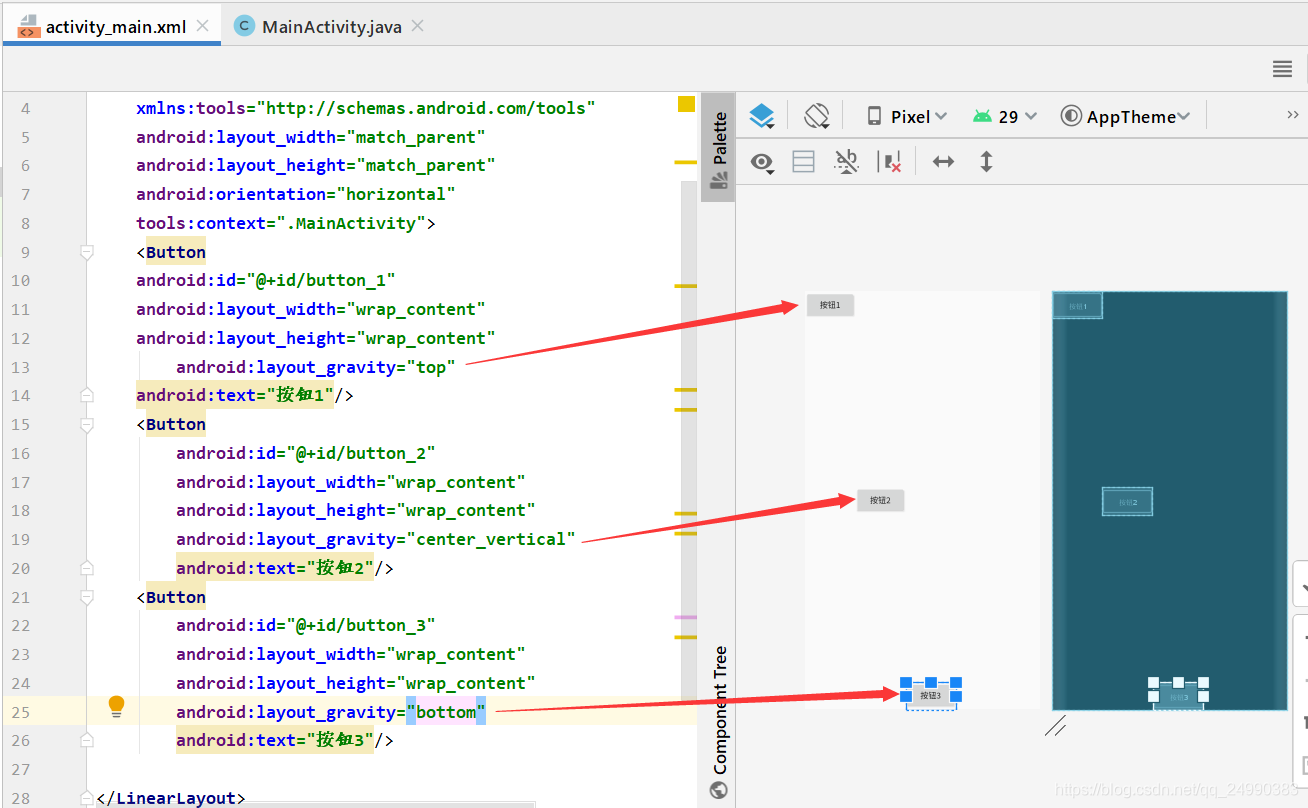Viewport: 1308px width, 808px height.
Task: Click the android:text="按钮1" attribute
Action: (x=235, y=395)
